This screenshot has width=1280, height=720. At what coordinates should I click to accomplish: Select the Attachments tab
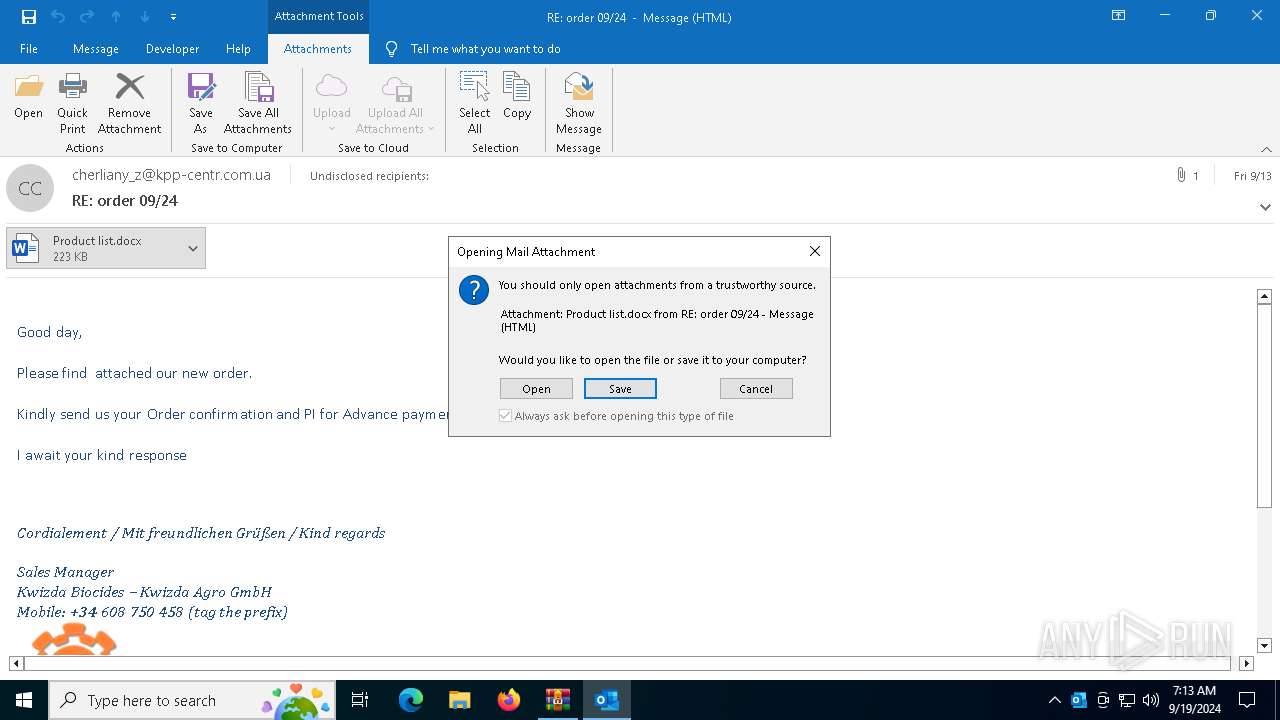pos(318,48)
